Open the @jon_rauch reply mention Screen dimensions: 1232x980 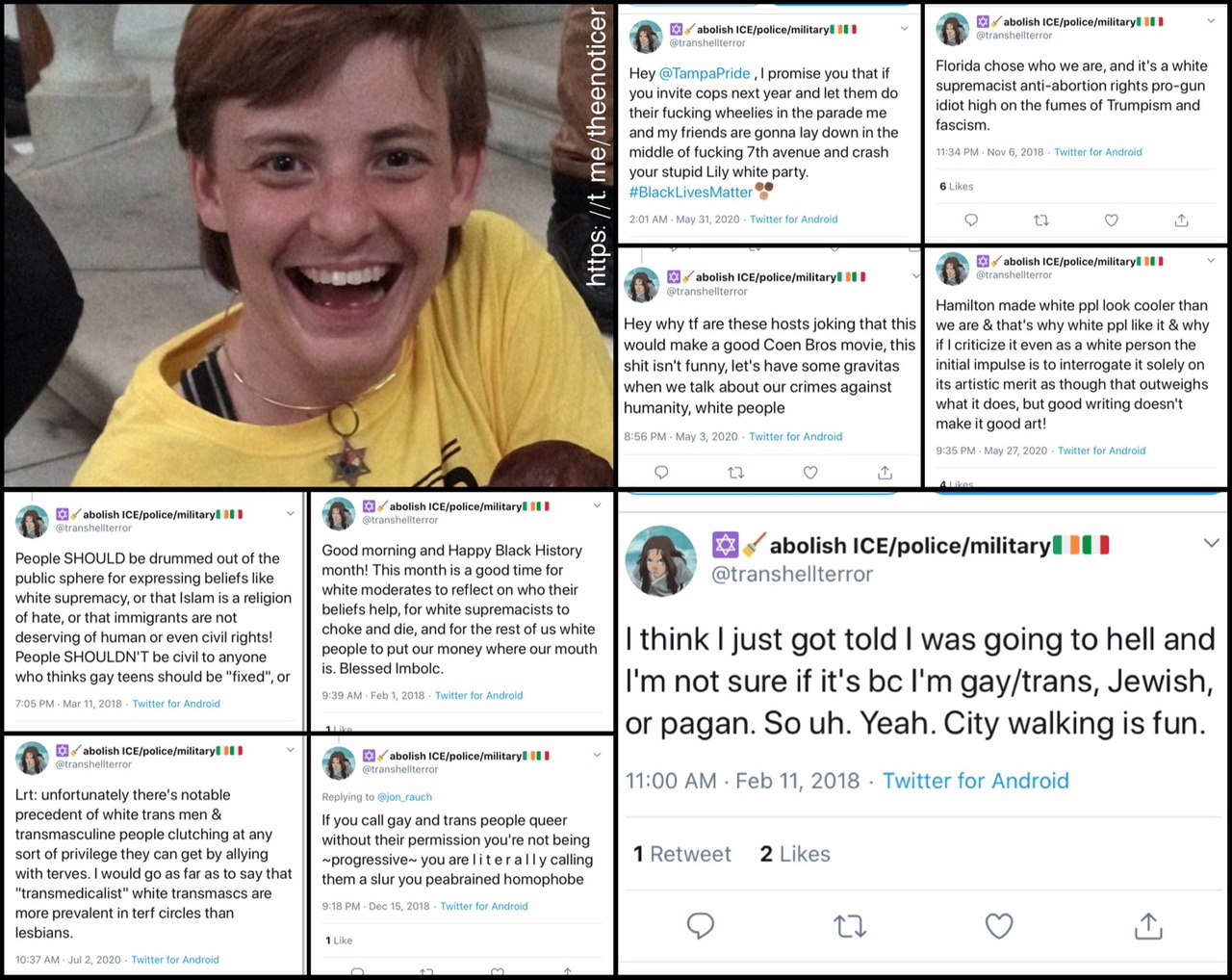click(404, 797)
